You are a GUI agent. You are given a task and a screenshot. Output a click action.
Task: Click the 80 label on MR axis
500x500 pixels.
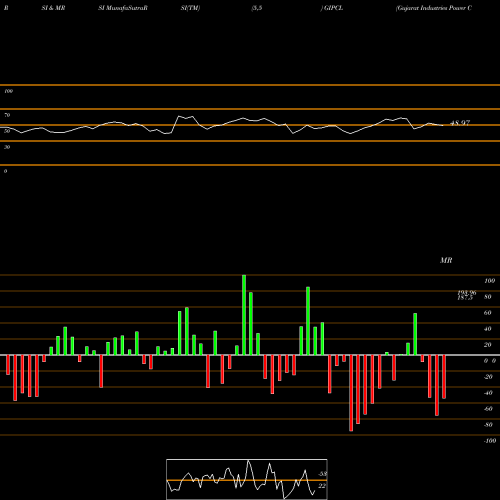pyautogui.click(x=488, y=297)
